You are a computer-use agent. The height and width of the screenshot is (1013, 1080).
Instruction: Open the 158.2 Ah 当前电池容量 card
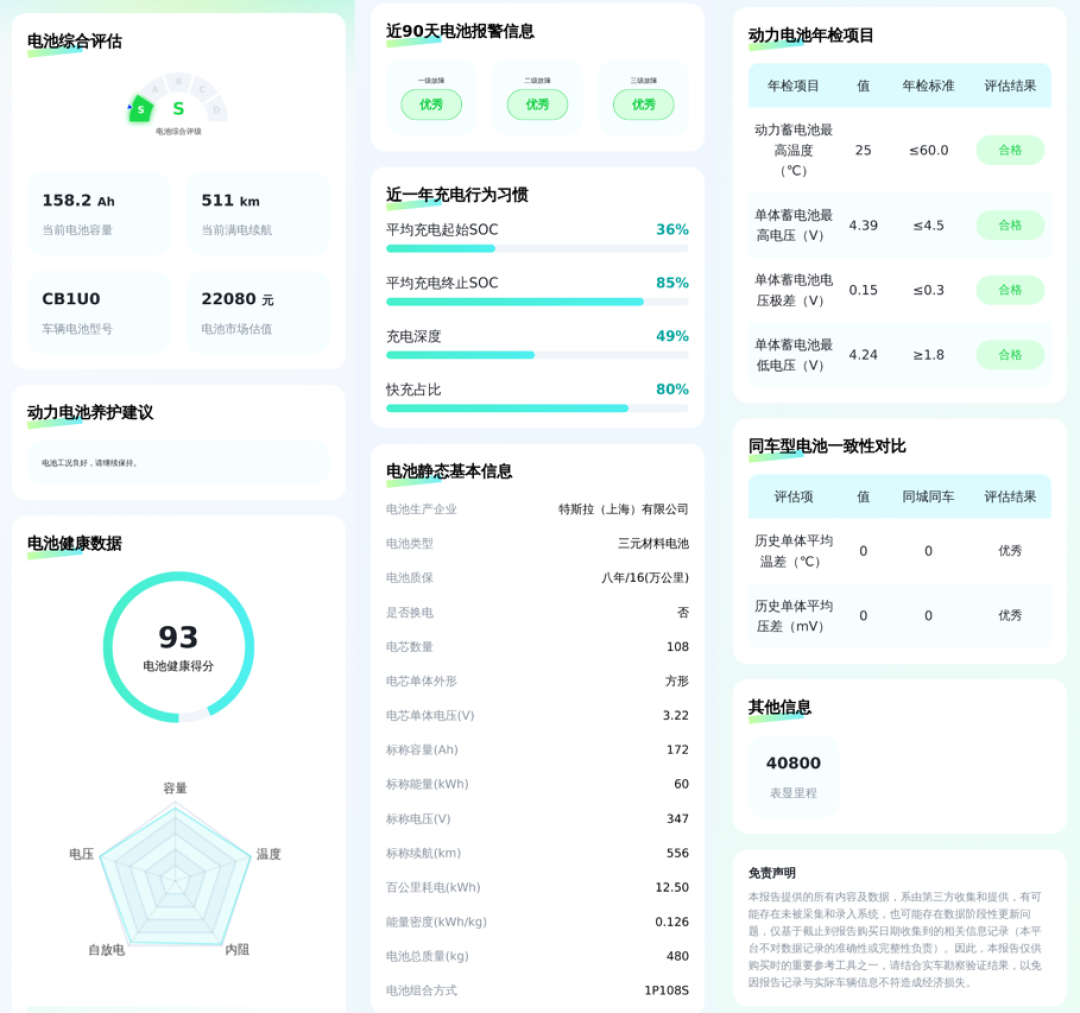tap(98, 214)
